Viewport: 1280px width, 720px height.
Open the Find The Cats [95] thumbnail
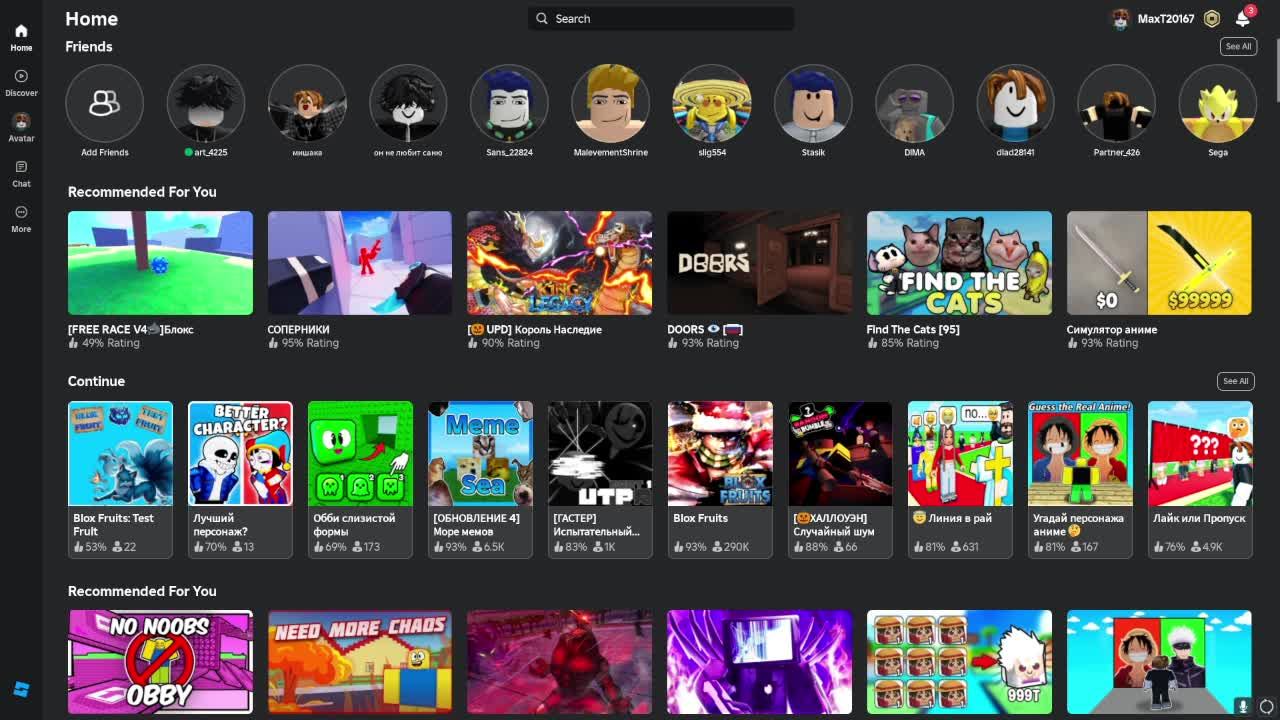click(x=959, y=263)
